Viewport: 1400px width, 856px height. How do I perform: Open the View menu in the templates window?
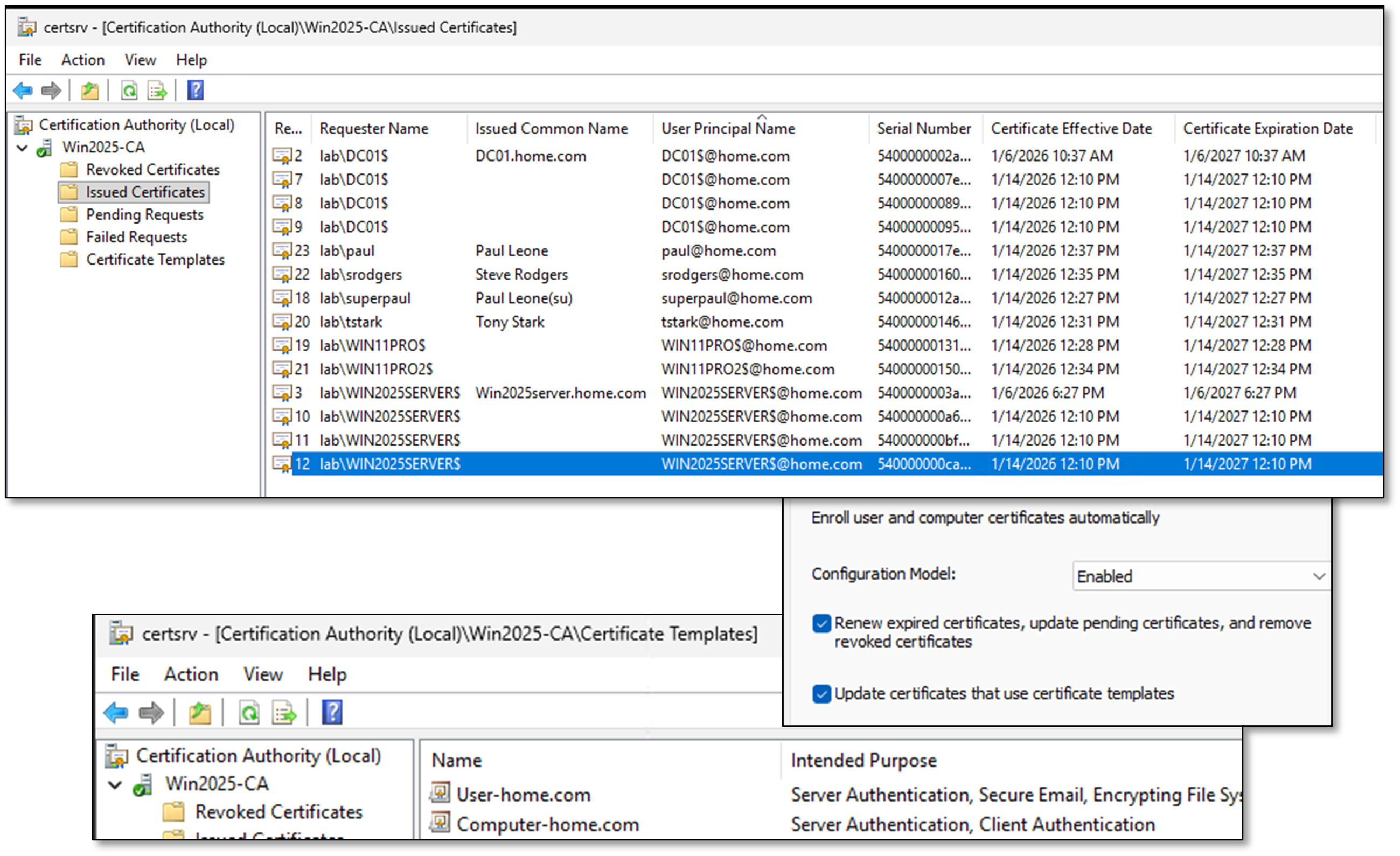pyautogui.click(x=262, y=674)
